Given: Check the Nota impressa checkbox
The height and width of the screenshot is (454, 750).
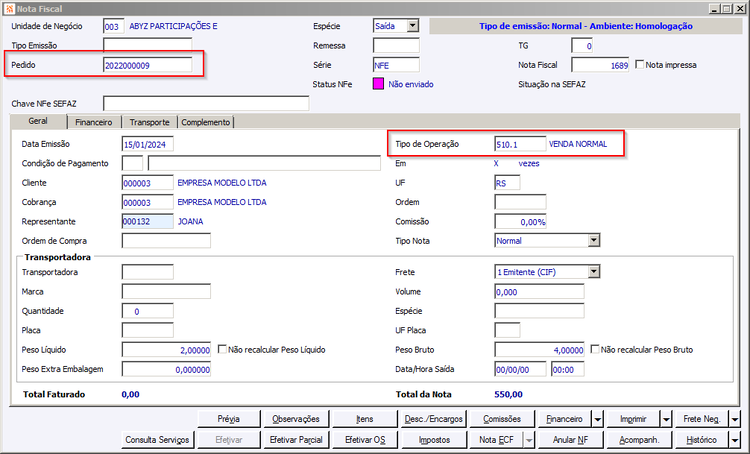Looking at the screenshot, I should pyautogui.click(x=640, y=65).
